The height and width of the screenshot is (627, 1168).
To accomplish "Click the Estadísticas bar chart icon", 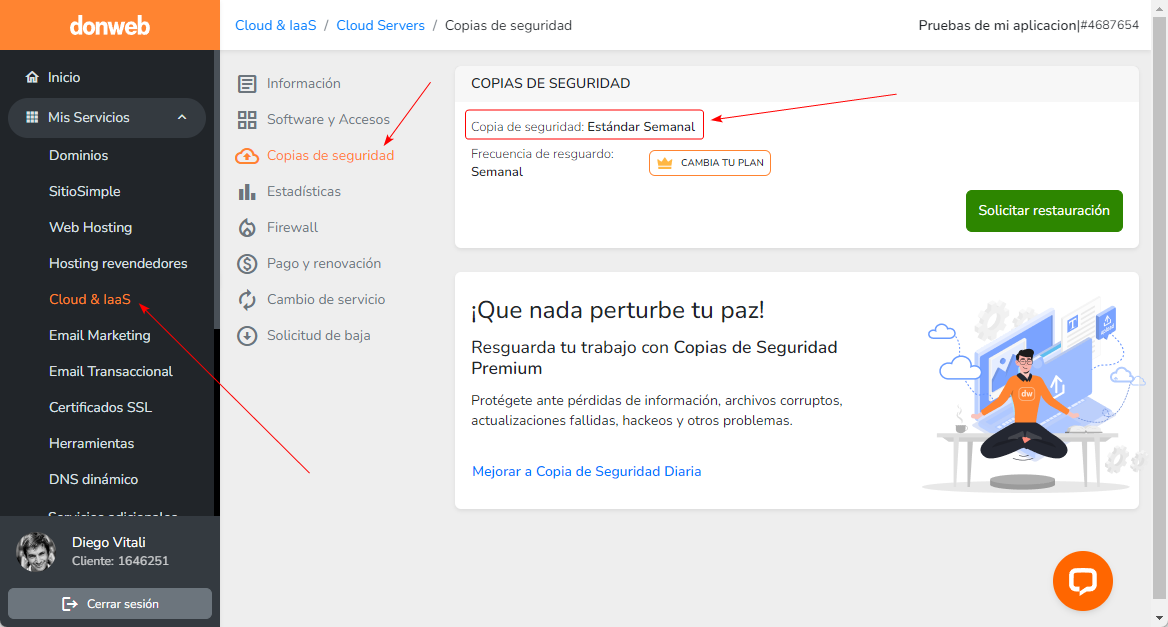I will [x=247, y=191].
